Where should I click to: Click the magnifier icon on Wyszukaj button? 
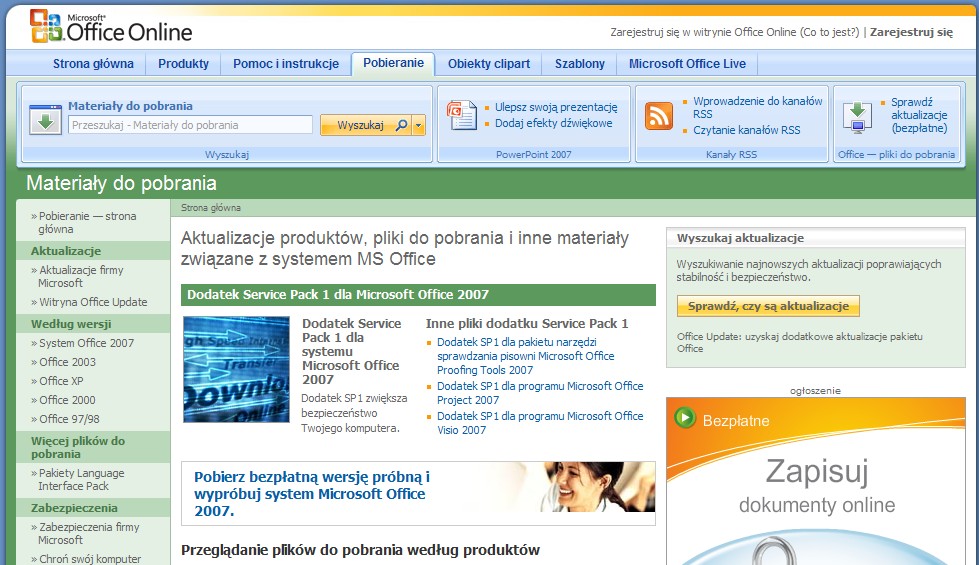(401, 125)
